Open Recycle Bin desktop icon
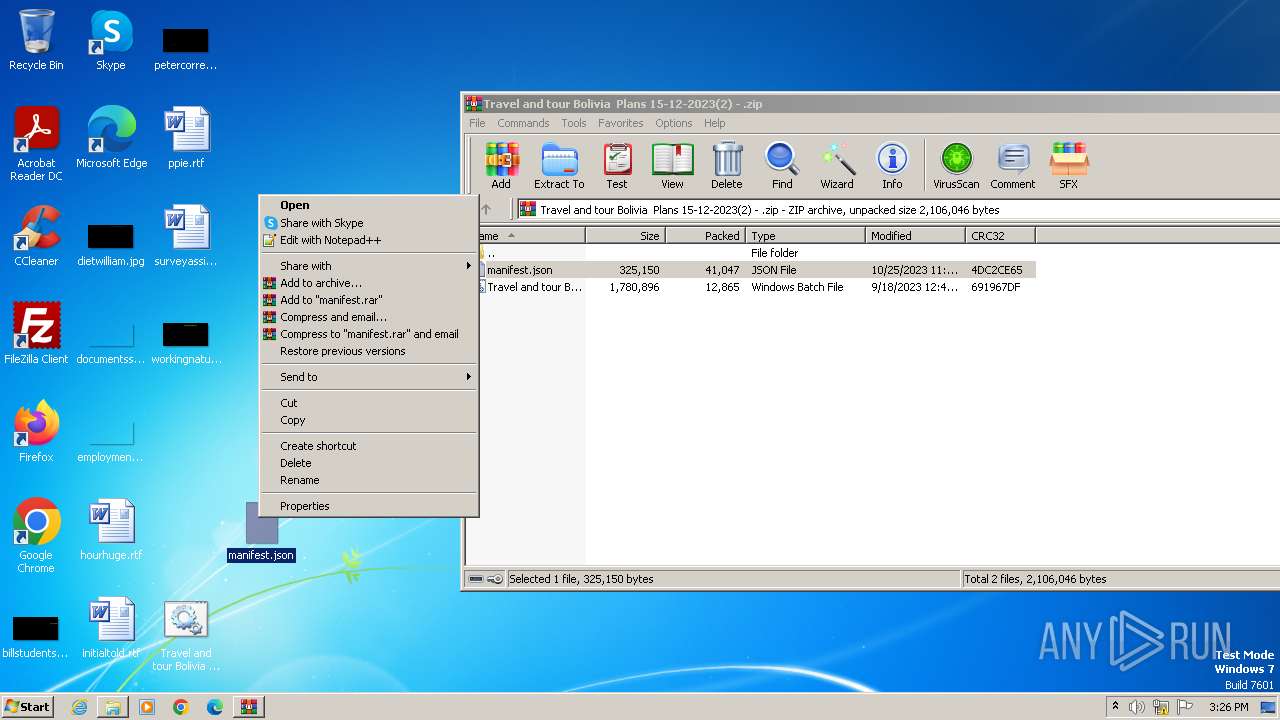1280x720 pixels. (x=36, y=40)
